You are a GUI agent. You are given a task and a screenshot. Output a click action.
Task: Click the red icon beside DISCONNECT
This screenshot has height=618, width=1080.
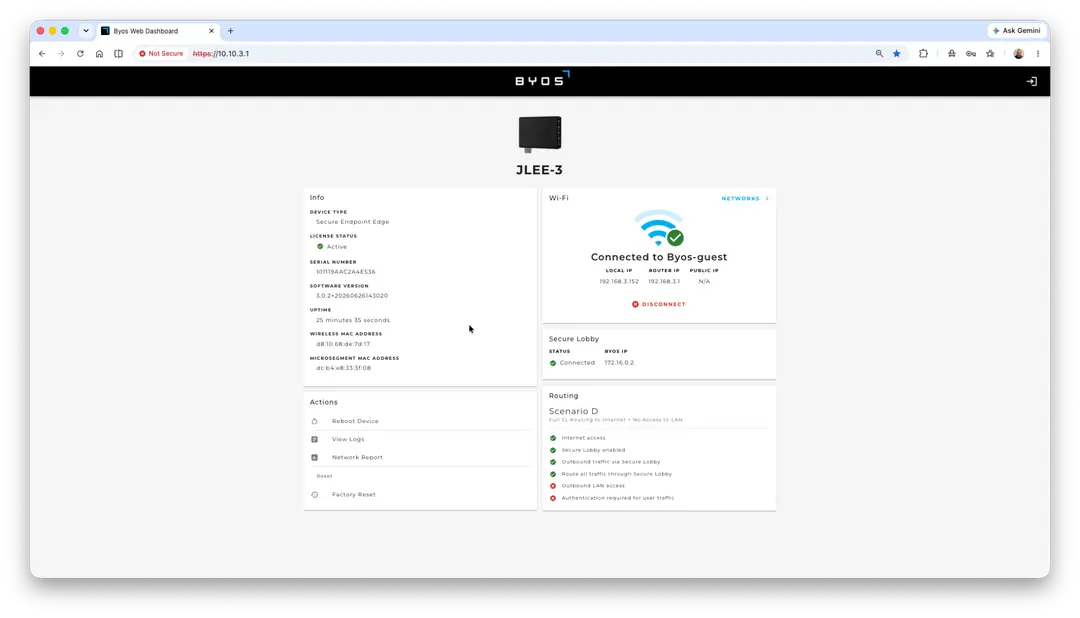pos(635,304)
